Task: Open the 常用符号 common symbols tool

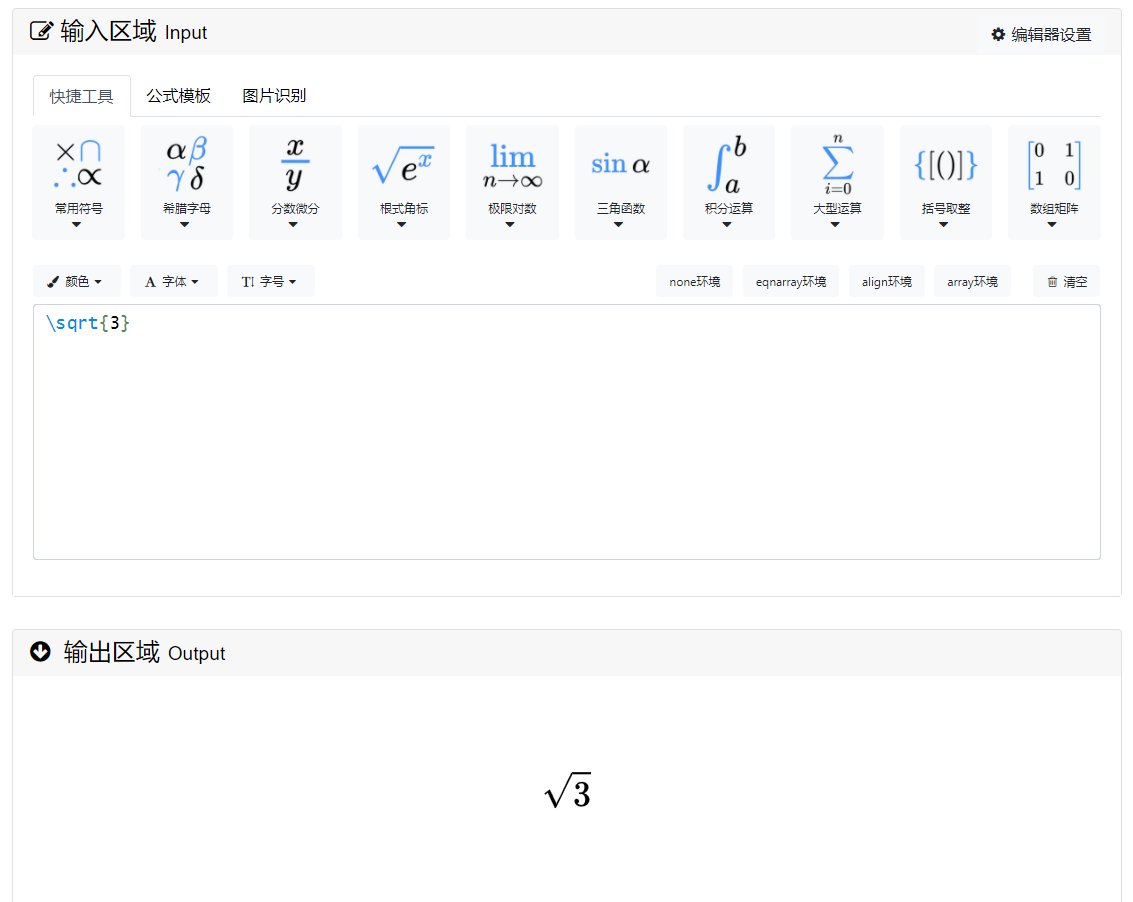Action: click(79, 182)
